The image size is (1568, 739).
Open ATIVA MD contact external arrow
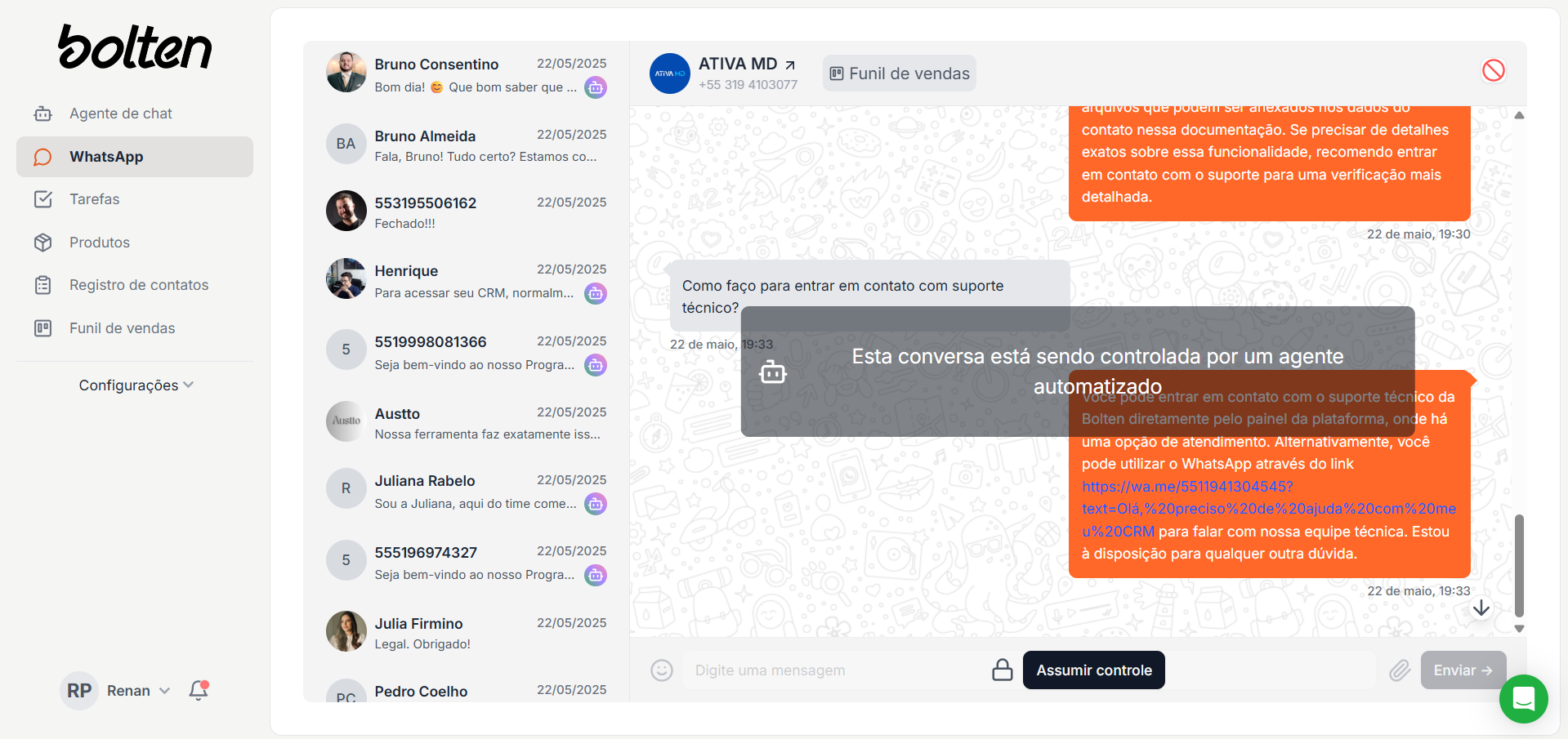coord(790,65)
